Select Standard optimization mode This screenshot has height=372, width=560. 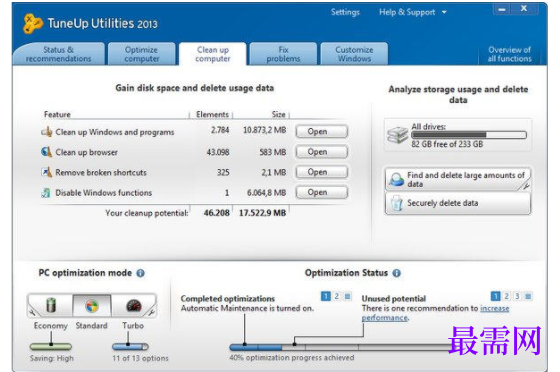(92, 306)
